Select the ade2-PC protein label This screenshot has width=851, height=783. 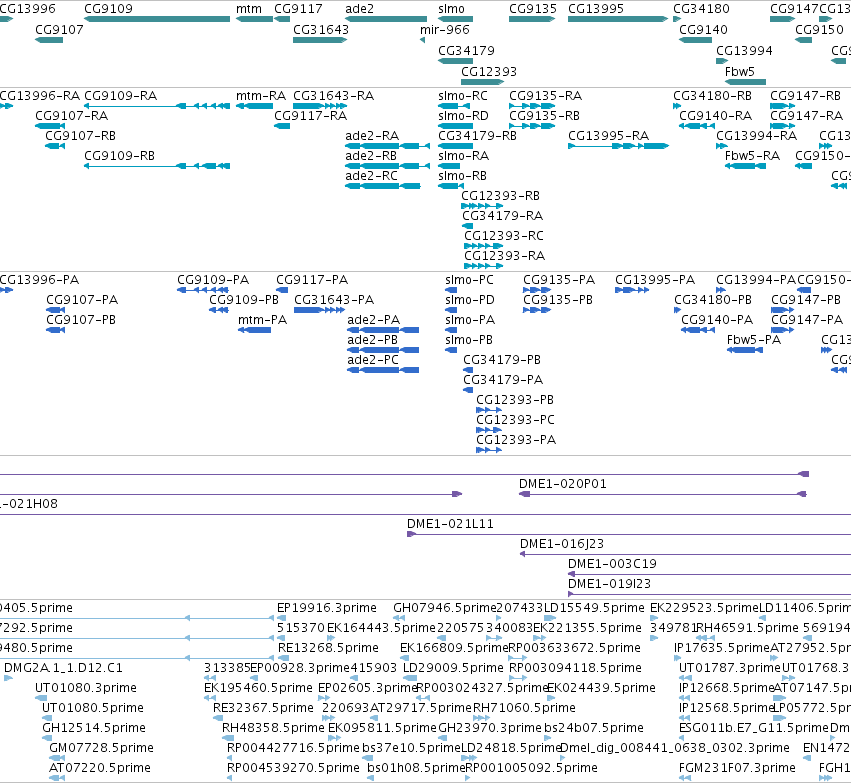[373, 360]
